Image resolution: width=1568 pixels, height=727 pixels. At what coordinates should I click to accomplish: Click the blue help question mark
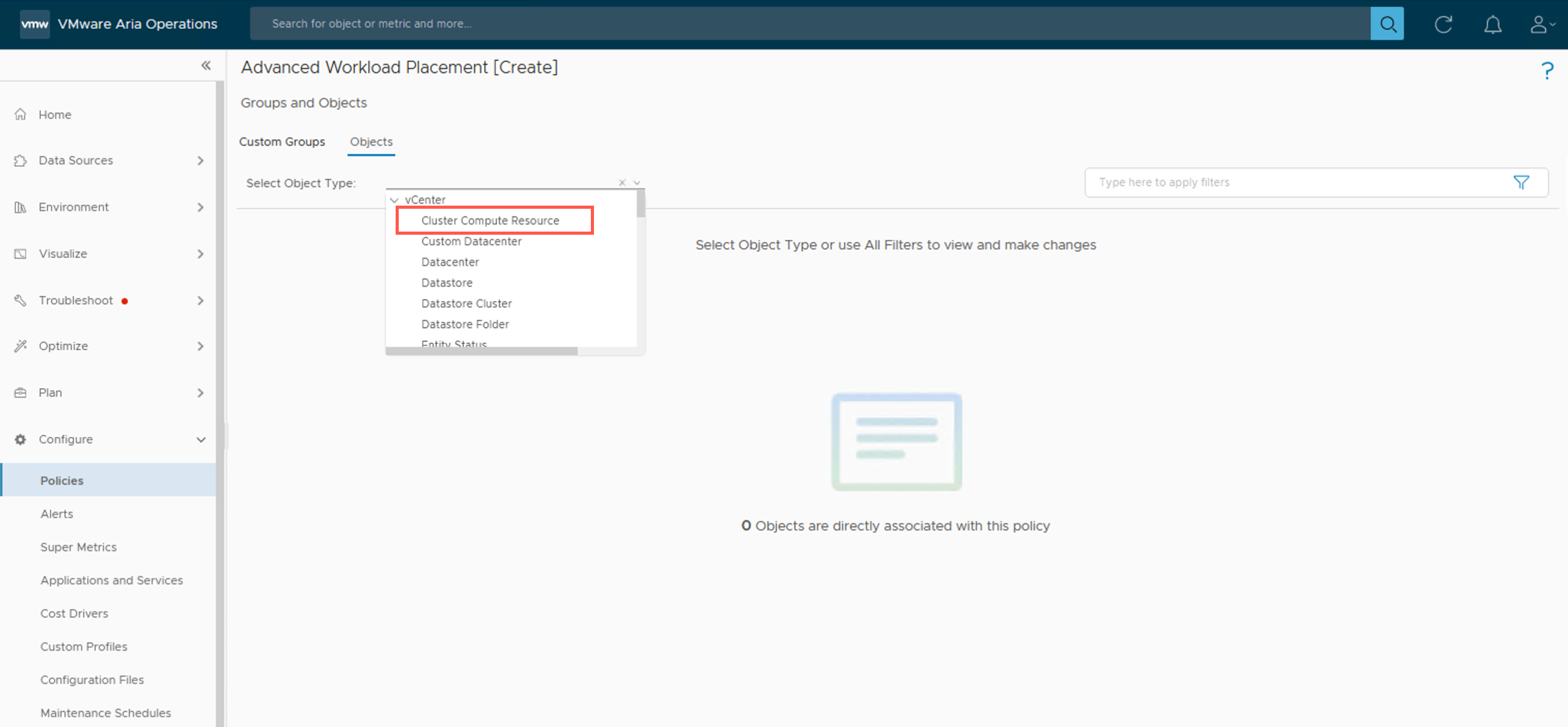(x=1547, y=71)
